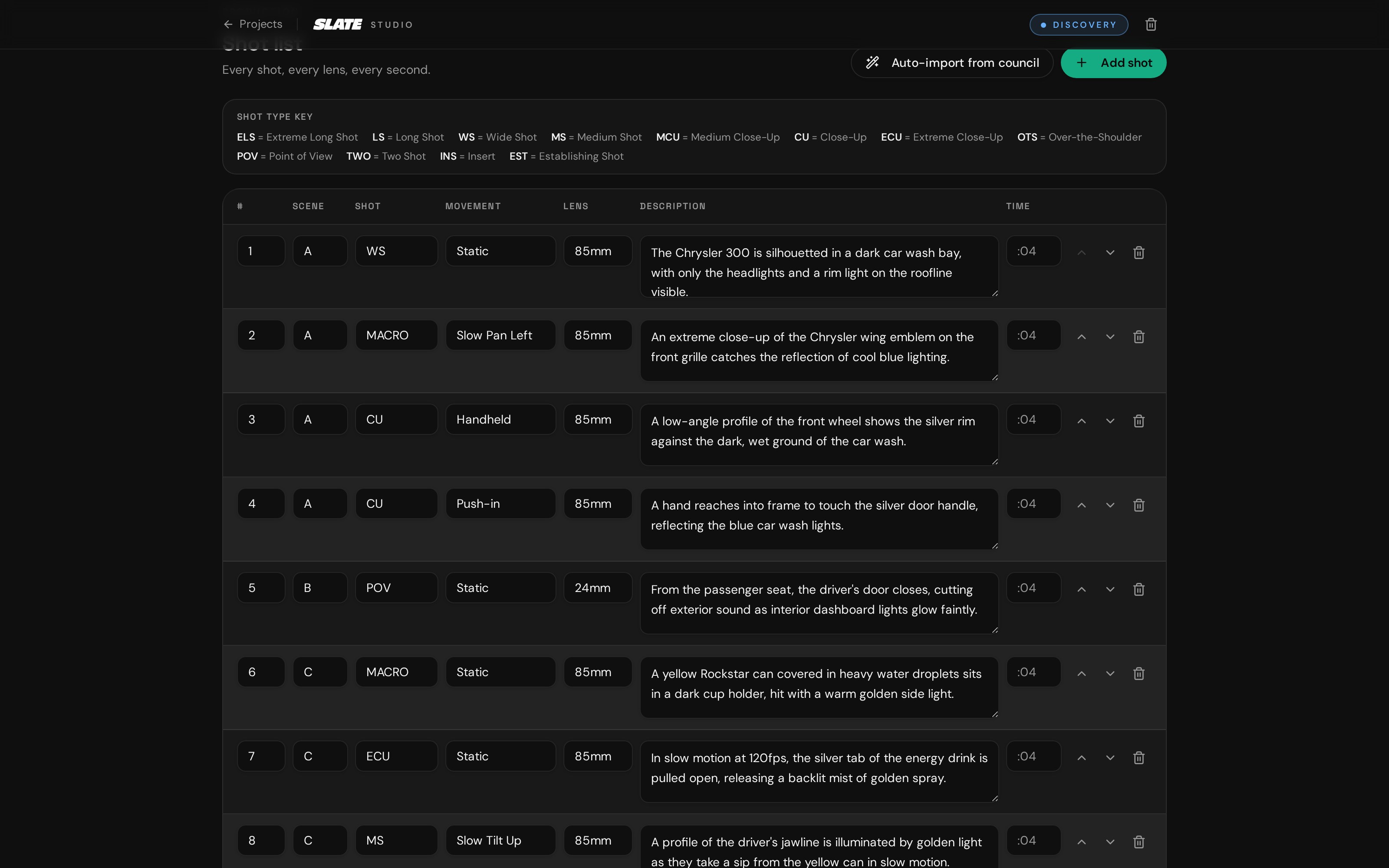This screenshot has height=868, width=1389.
Task: Move shot 8 down
Action: click(x=1110, y=842)
